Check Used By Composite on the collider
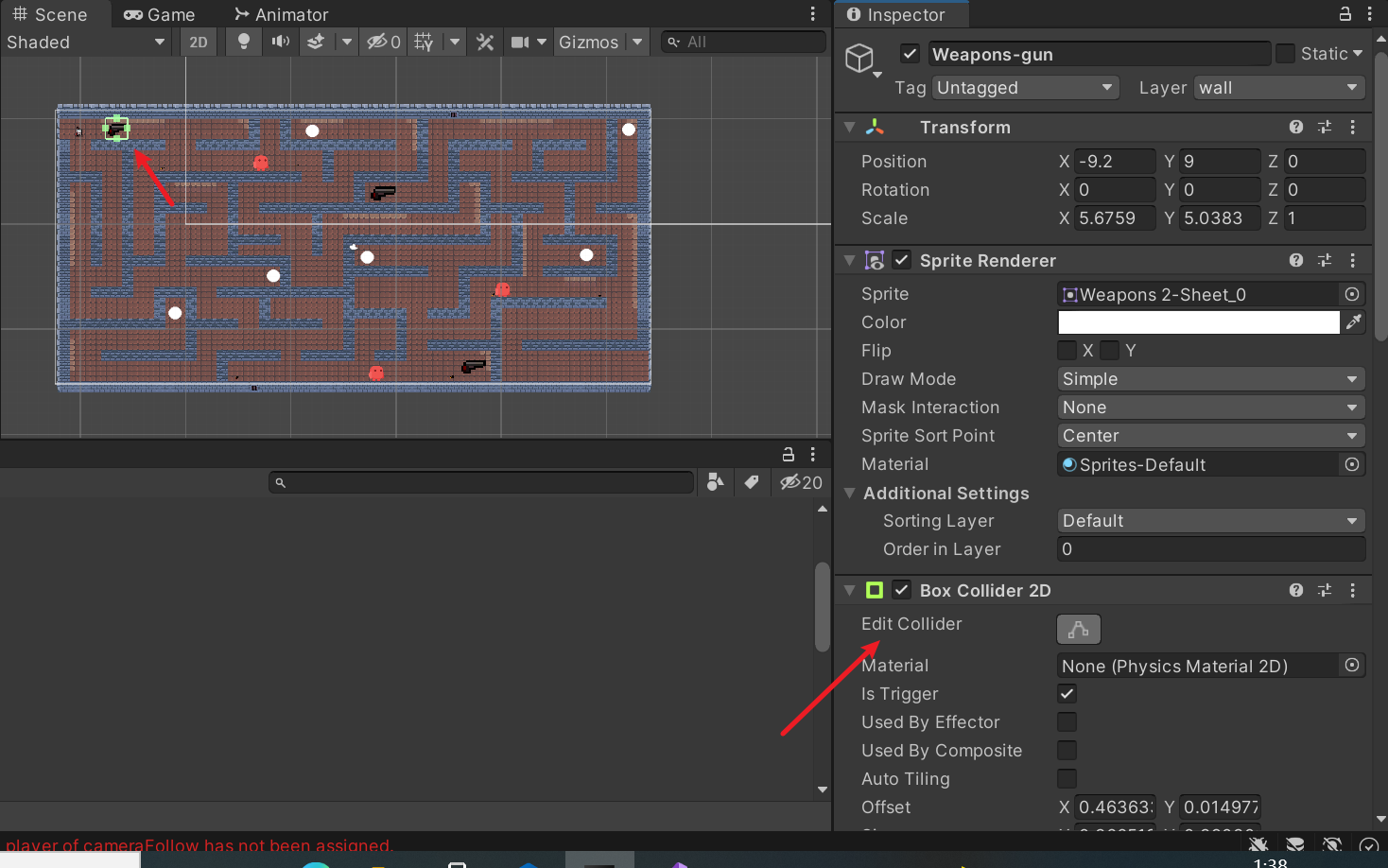 [1067, 750]
